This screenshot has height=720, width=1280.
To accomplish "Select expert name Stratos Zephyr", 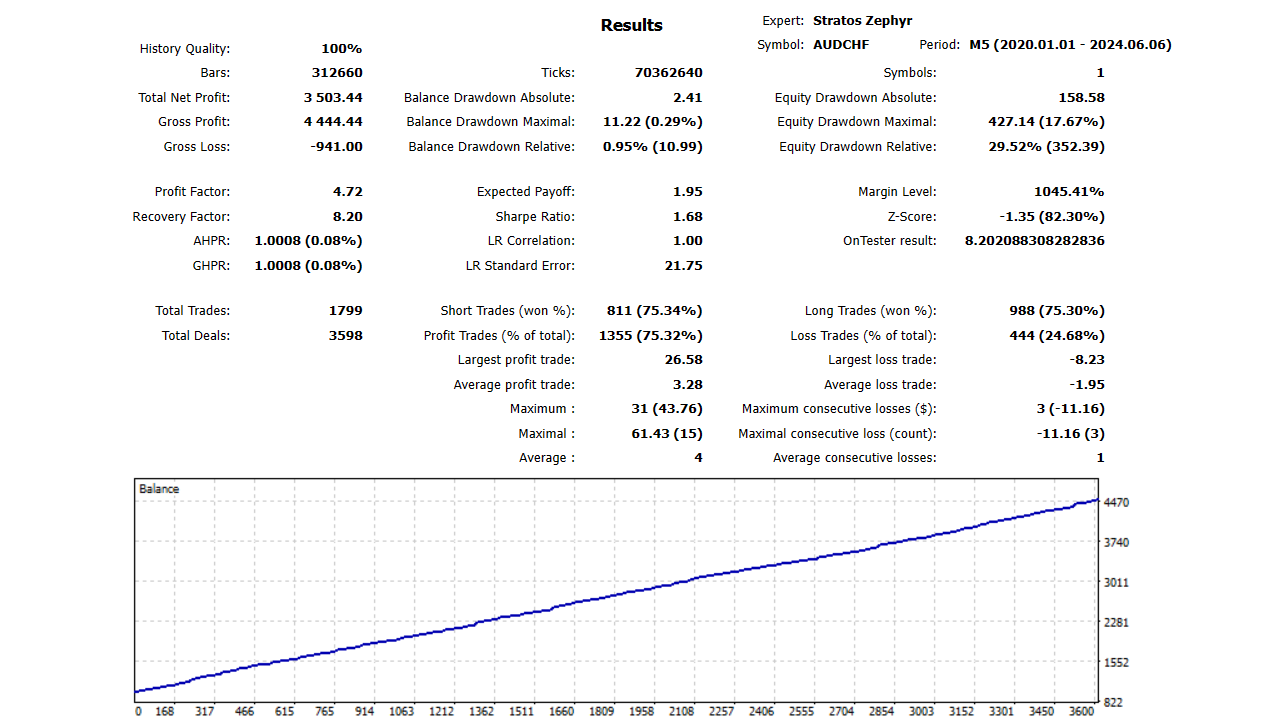I will (x=863, y=20).
